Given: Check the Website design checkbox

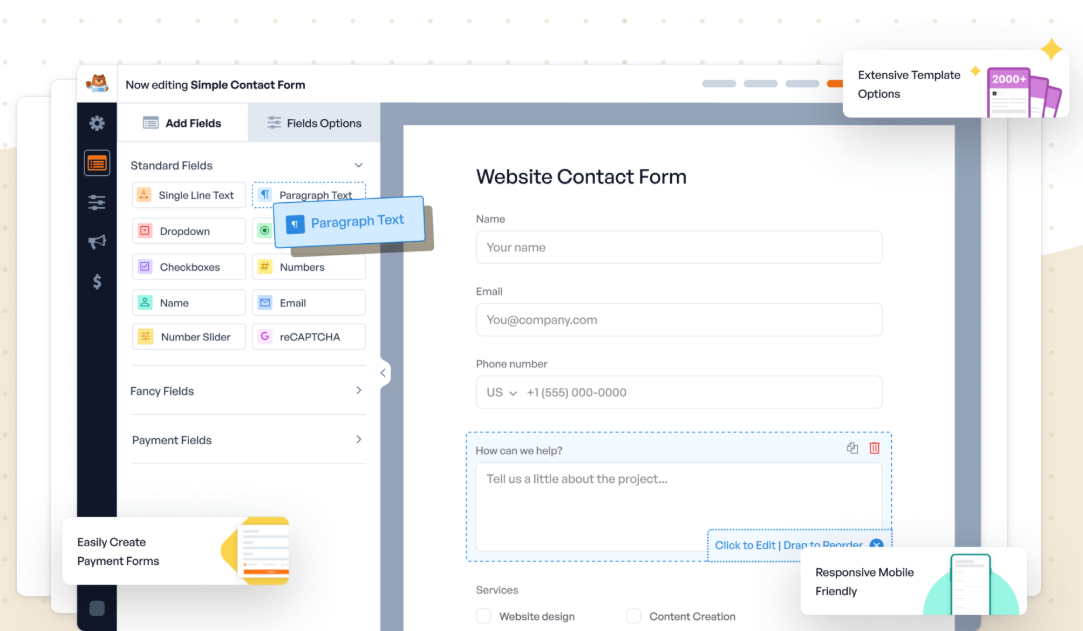Looking at the screenshot, I should [x=483, y=616].
